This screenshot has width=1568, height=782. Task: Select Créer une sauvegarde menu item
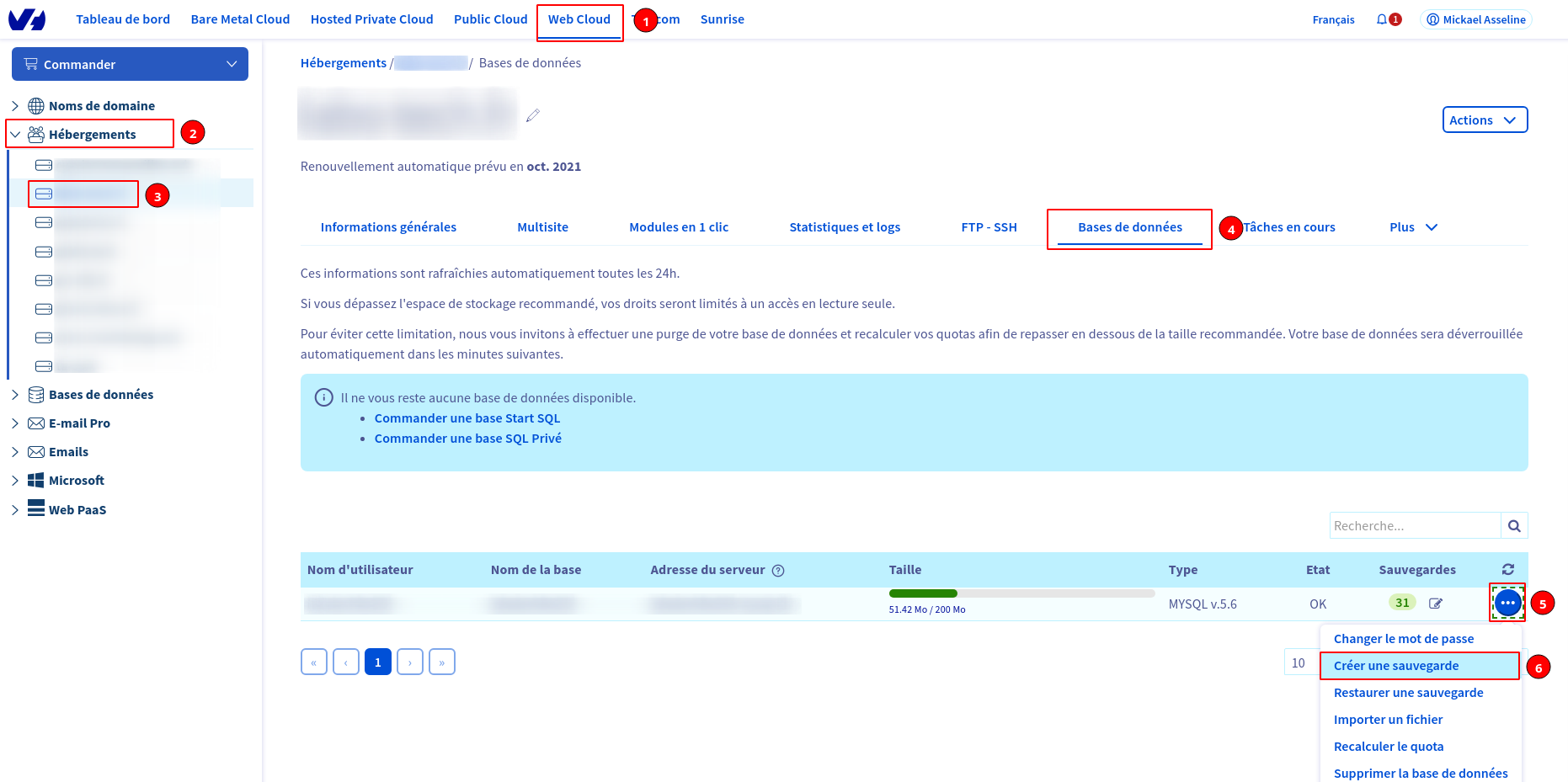tap(1395, 666)
